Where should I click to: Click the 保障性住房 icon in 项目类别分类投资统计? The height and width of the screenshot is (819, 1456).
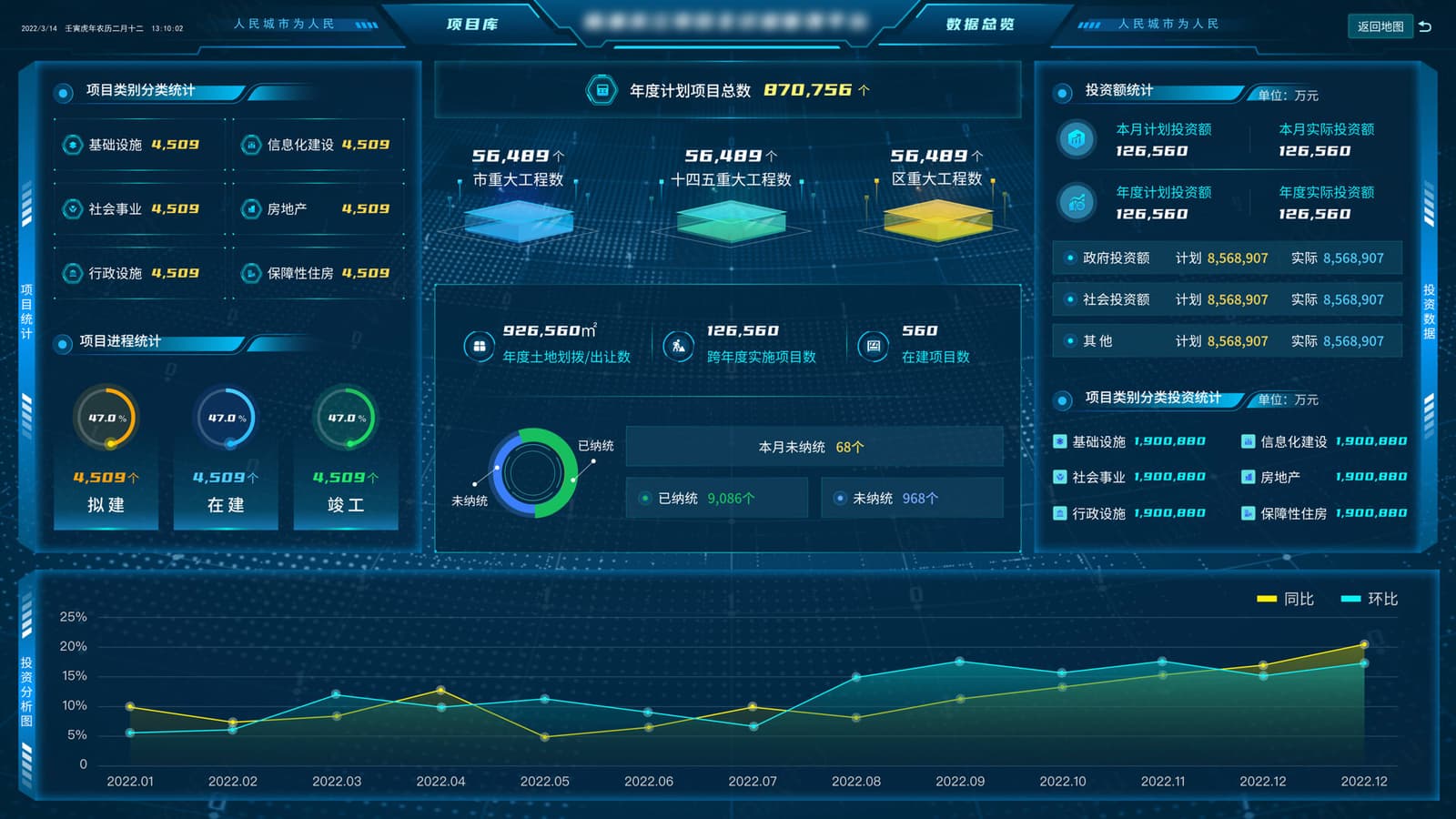[x=1249, y=513]
